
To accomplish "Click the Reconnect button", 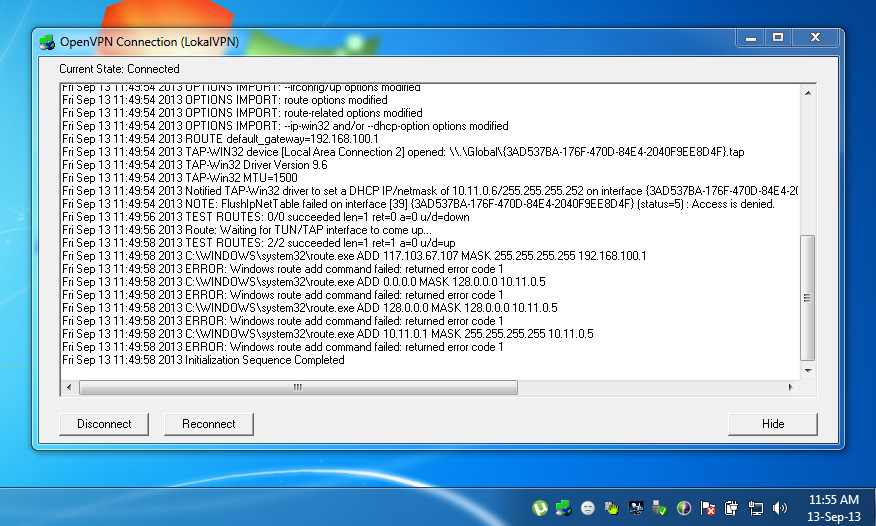I will 208,424.
